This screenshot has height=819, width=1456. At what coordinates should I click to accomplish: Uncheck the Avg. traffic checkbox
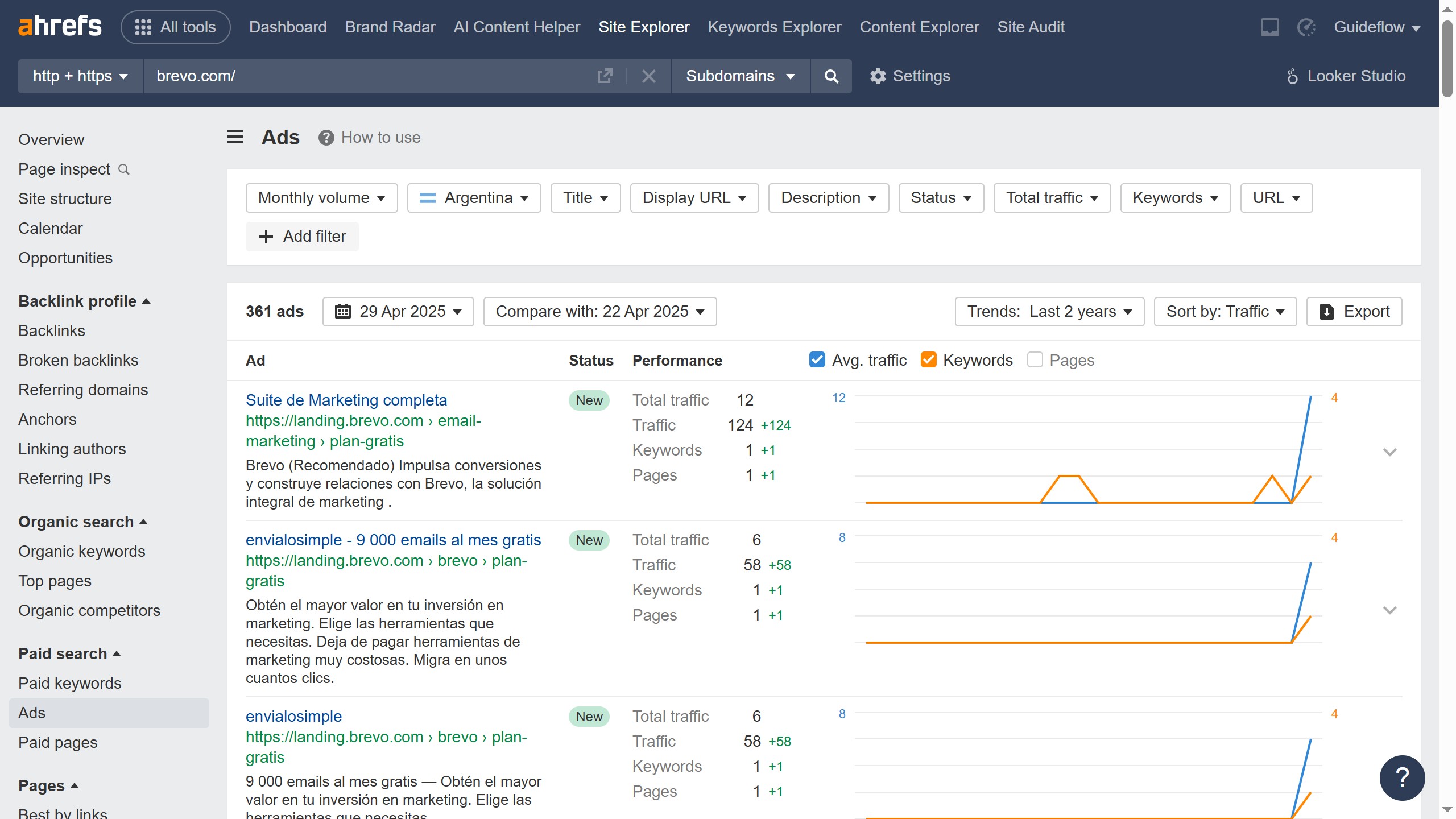[x=817, y=360]
